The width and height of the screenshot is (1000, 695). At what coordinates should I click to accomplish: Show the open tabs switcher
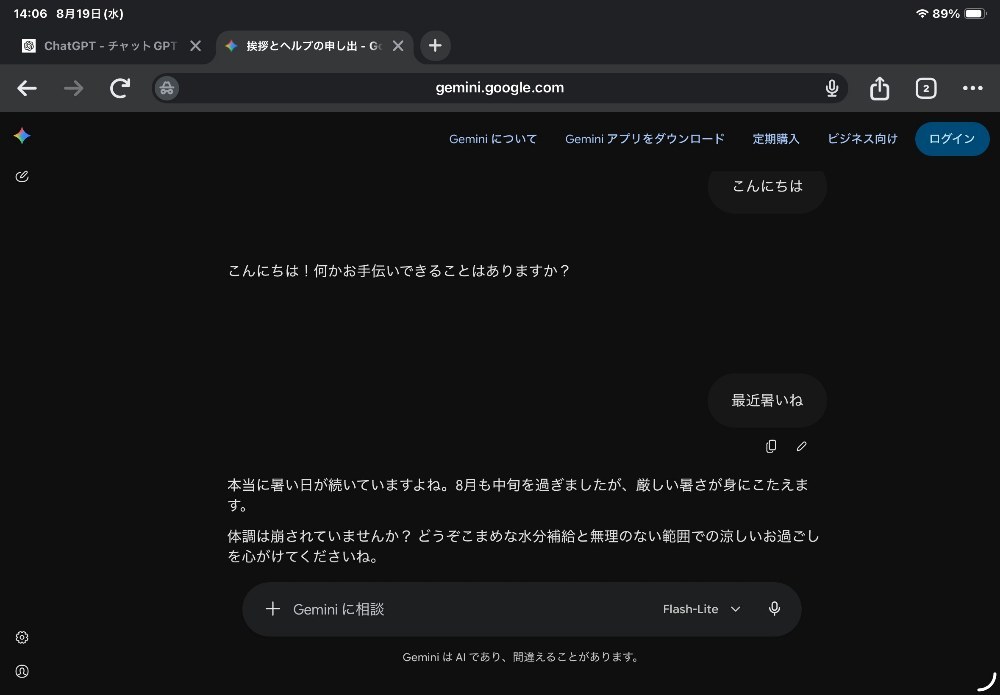[x=926, y=88]
